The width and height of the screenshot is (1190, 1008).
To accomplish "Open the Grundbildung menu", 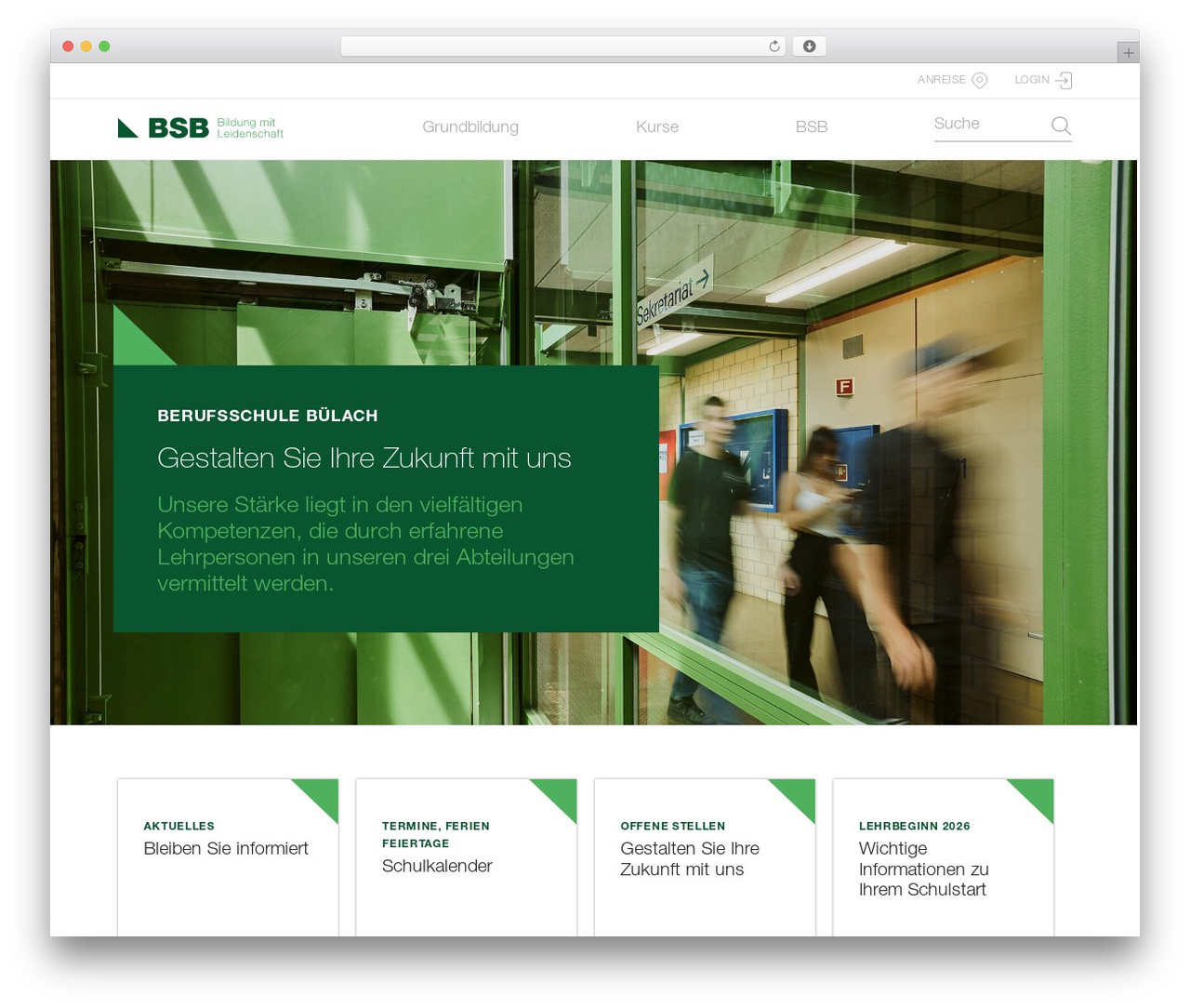I will (x=470, y=127).
